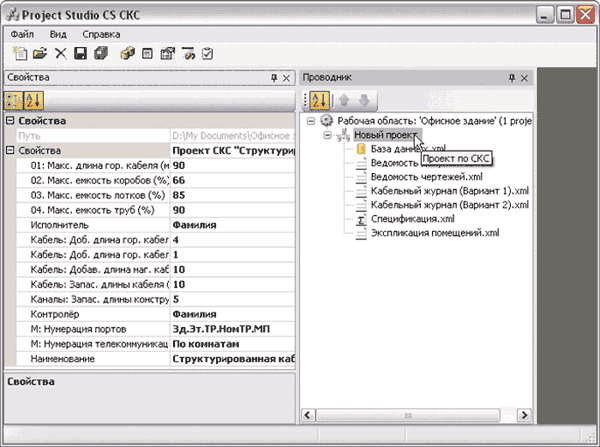Open a project with the folder icon
Screen dimensions: 600x447
pos(40,53)
